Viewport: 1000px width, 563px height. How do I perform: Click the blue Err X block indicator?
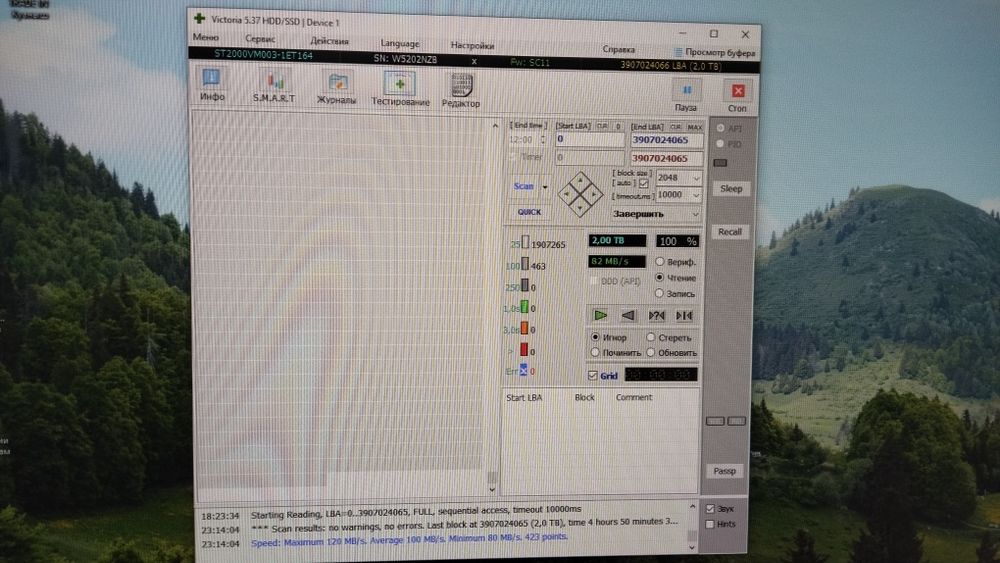(524, 370)
